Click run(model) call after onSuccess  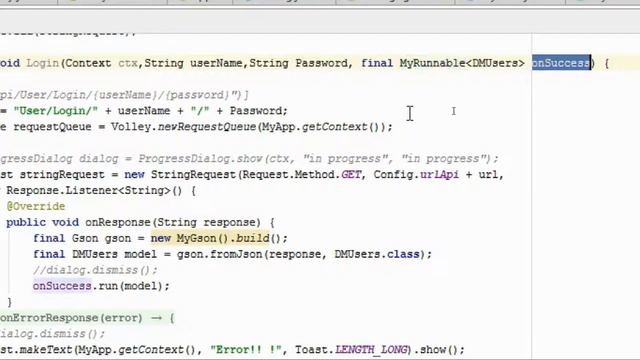[131, 286]
